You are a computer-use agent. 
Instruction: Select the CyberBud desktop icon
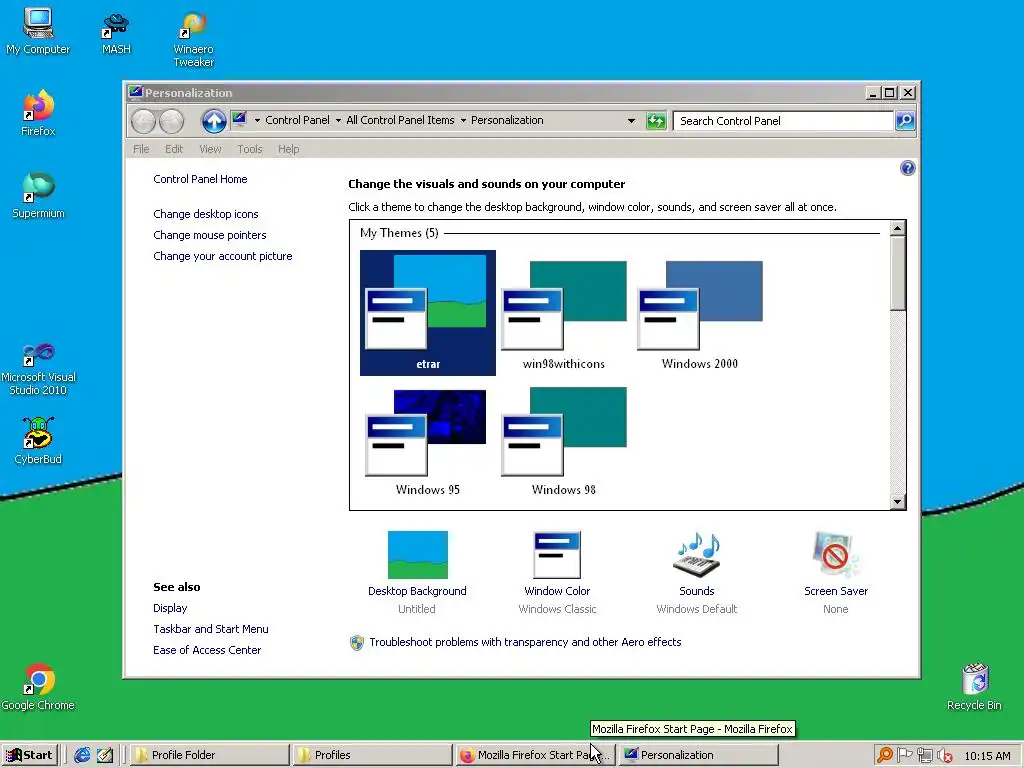pyautogui.click(x=38, y=441)
